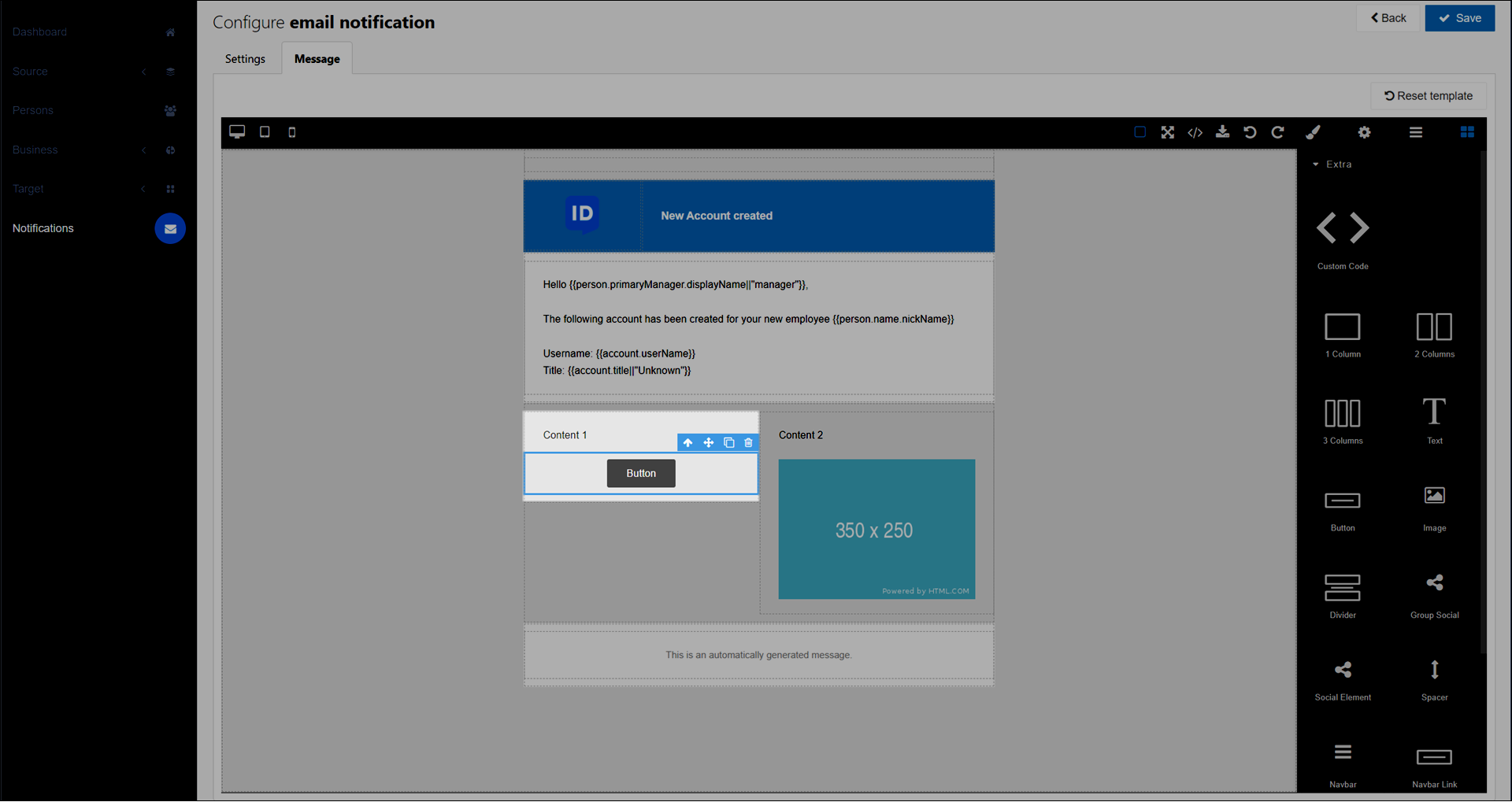Click the import template download icon

pyautogui.click(x=1222, y=132)
